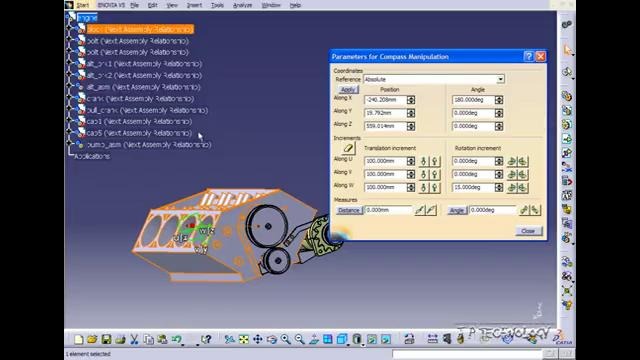640x360 pixels.
Task: Click rotate negative about U icon
Action: pos(512,161)
